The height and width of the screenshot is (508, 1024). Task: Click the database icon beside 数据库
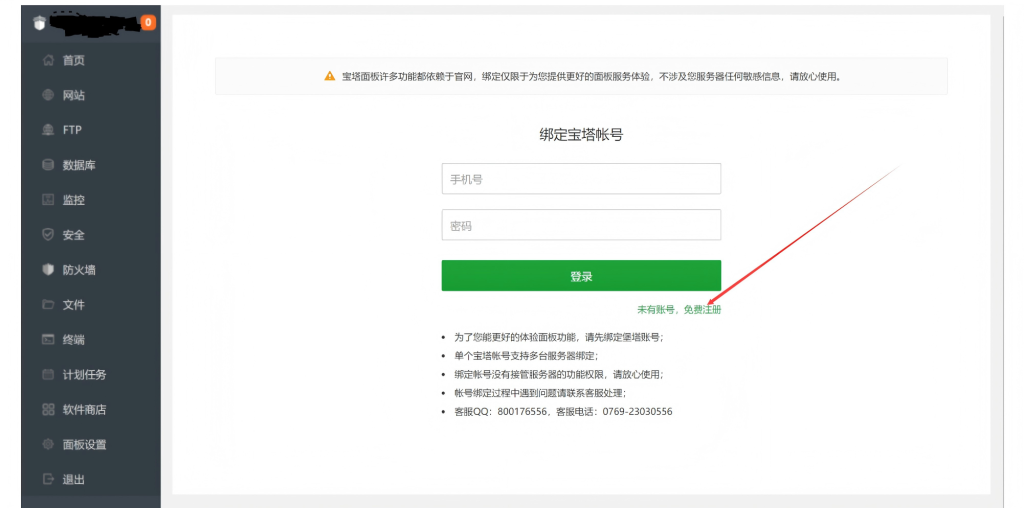pyautogui.click(x=48, y=165)
